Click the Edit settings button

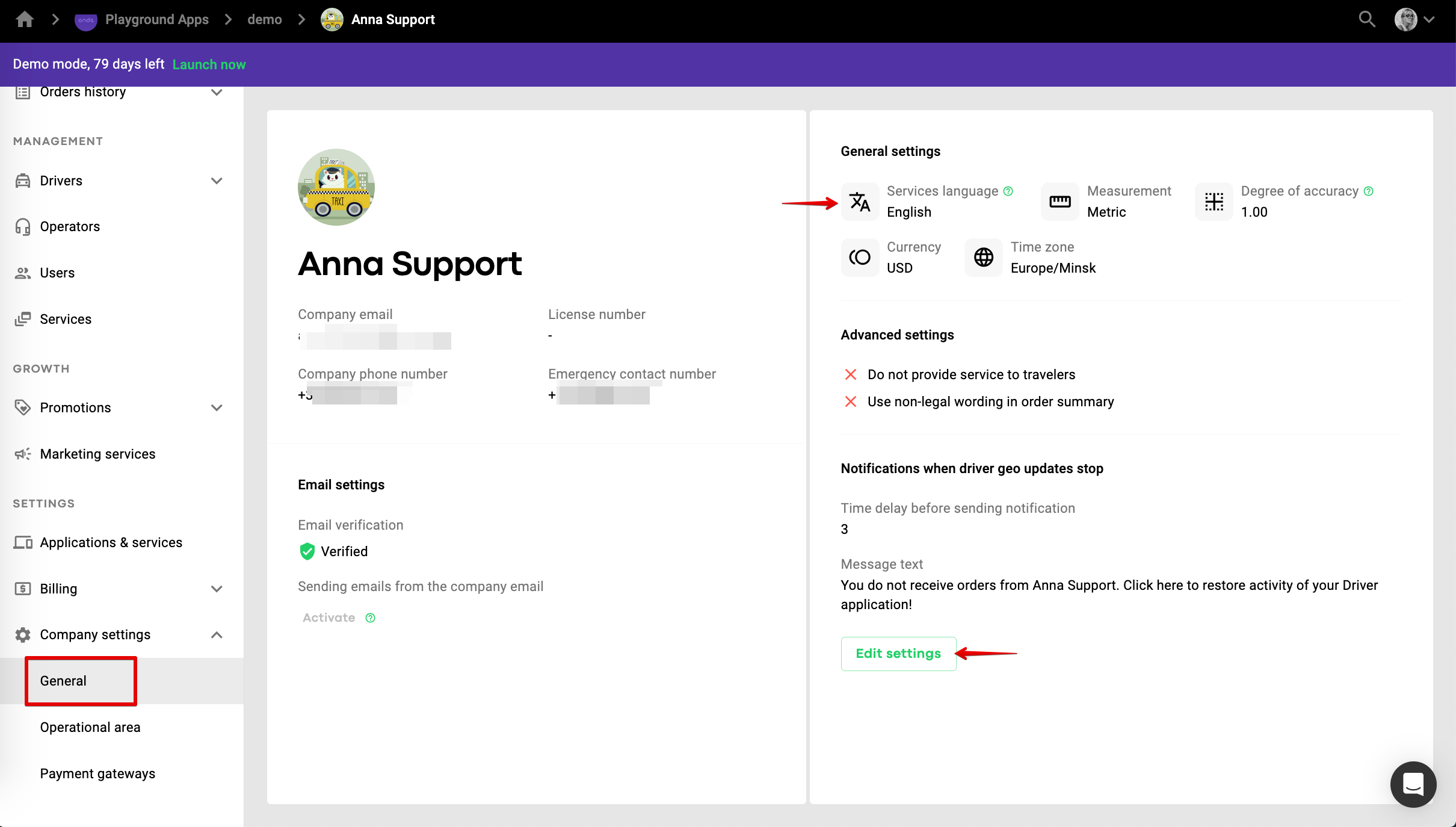click(x=898, y=654)
